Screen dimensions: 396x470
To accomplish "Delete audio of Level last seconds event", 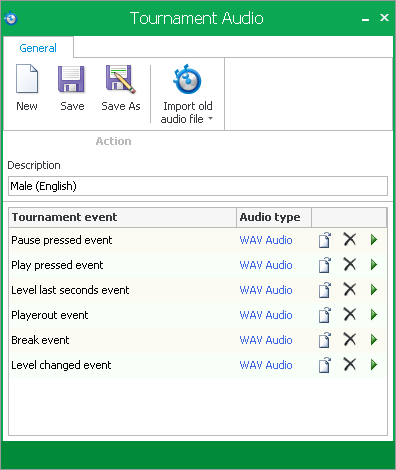I will point(350,290).
